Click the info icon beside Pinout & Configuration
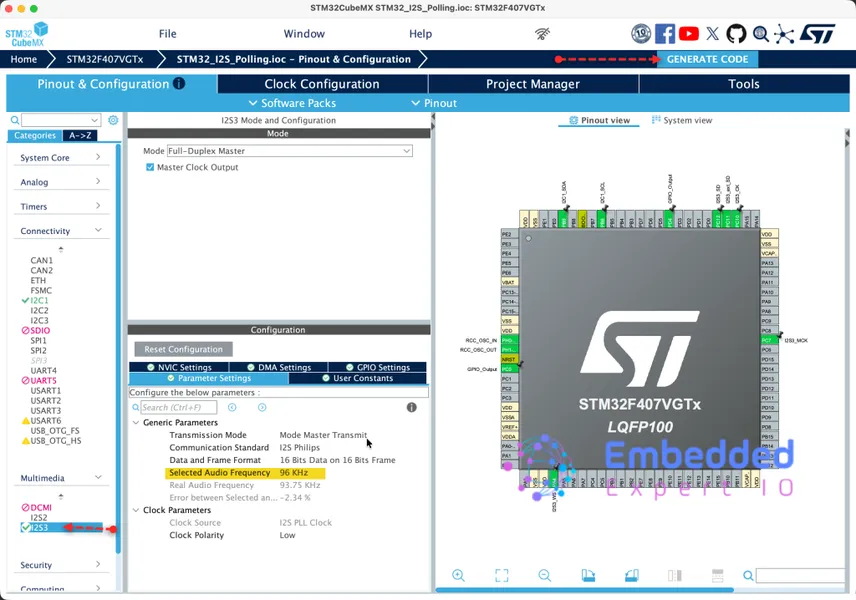 click(179, 84)
